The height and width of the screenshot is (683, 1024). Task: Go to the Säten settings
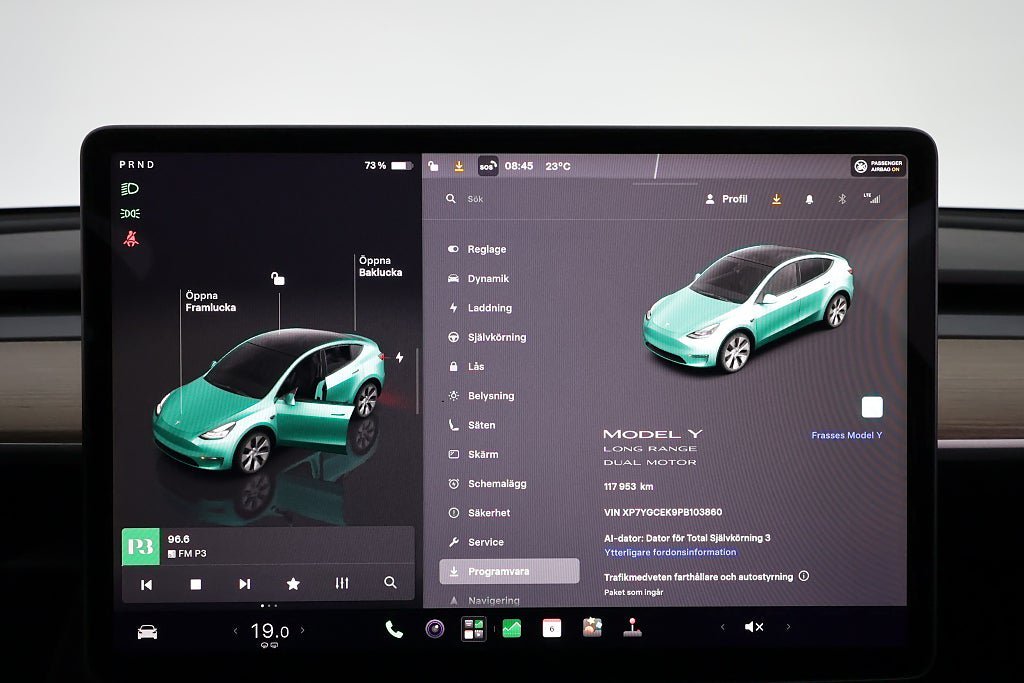point(472,425)
